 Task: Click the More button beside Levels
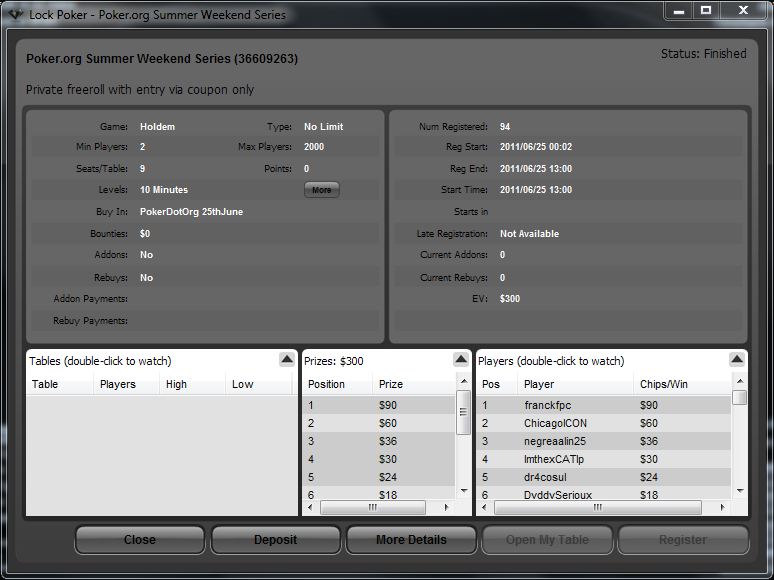[321, 190]
